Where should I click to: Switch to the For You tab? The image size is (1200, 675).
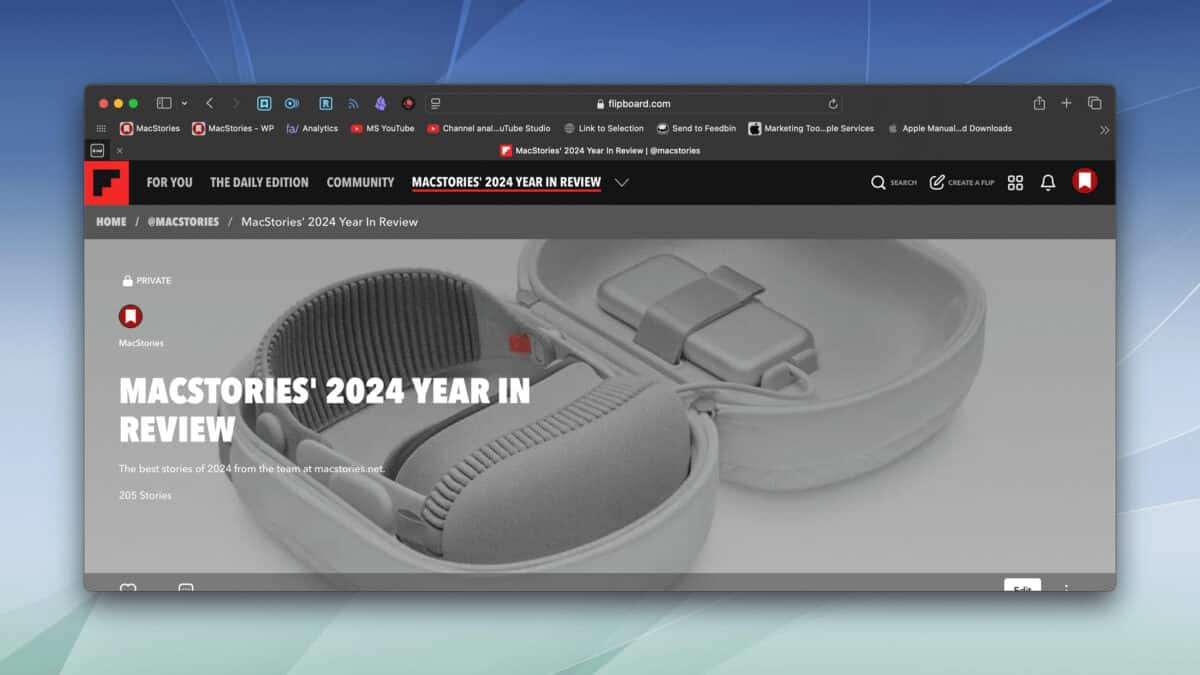[169, 182]
